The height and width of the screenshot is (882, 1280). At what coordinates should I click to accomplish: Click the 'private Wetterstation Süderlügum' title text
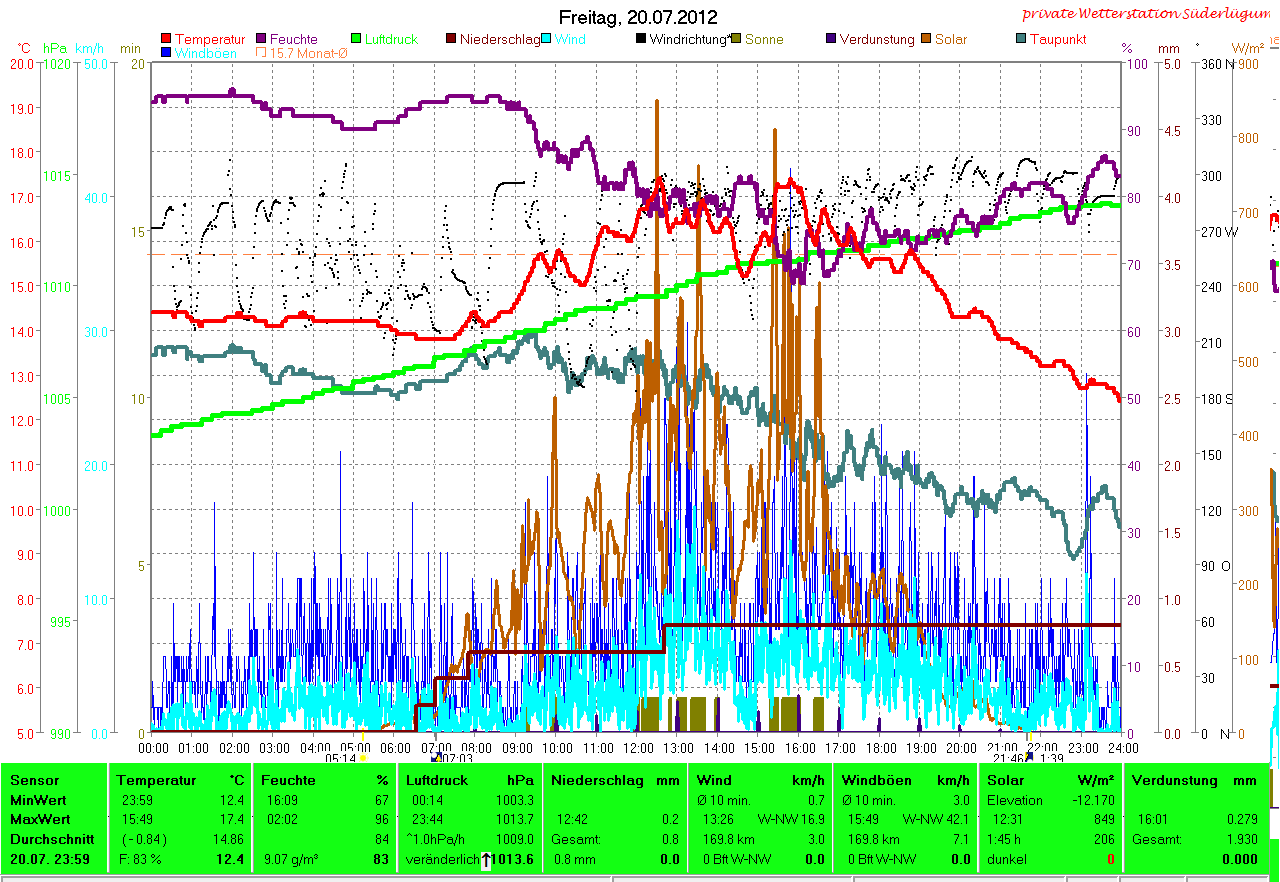pos(1149,13)
